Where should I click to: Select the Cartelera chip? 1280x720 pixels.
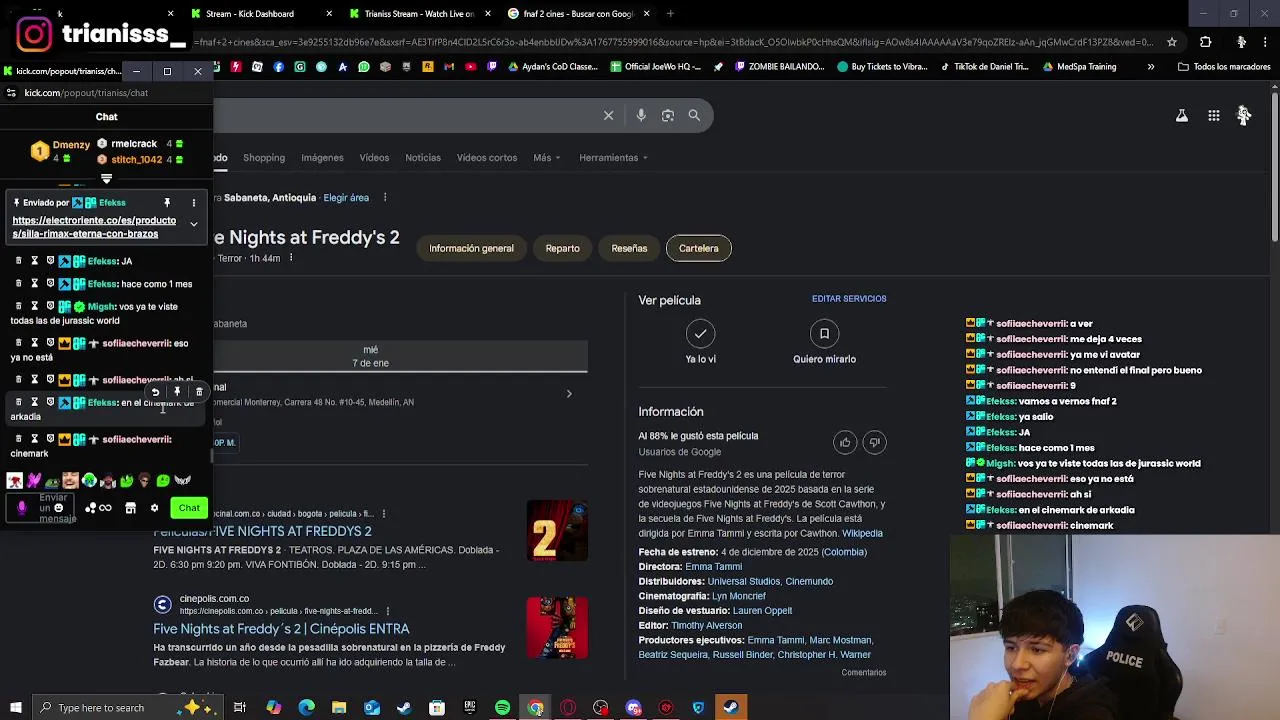699,248
